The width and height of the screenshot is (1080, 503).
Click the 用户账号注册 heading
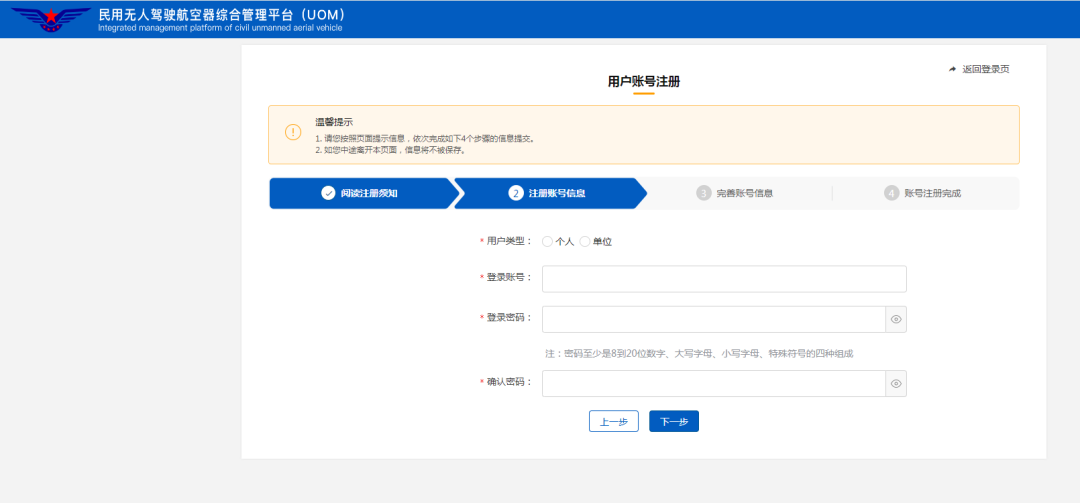(x=643, y=81)
